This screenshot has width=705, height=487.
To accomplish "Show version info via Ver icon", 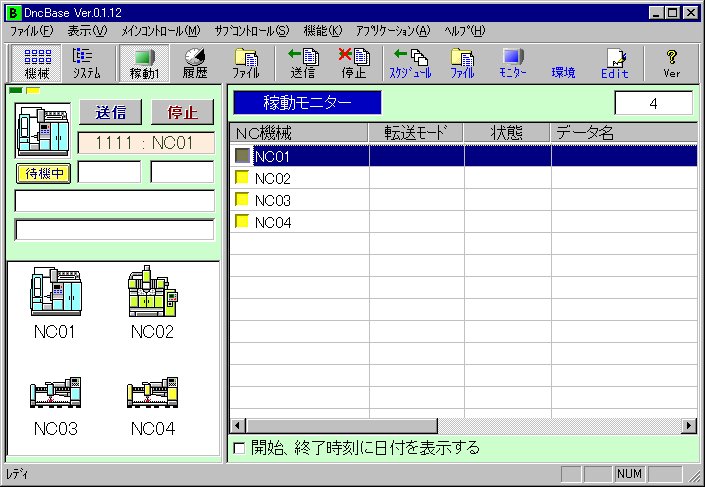I will coord(672,63).
